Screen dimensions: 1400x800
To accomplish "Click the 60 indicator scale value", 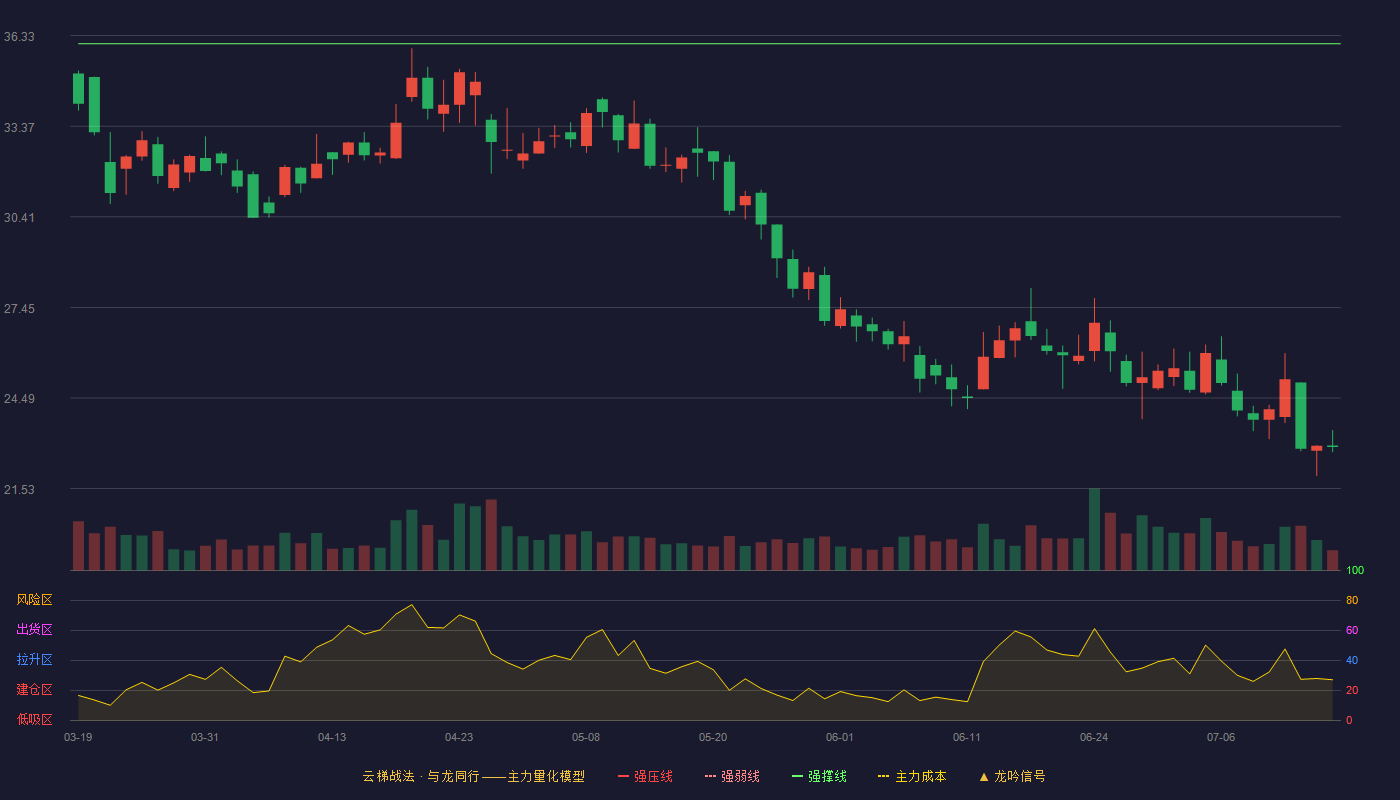I will [x=1352, y=630].
